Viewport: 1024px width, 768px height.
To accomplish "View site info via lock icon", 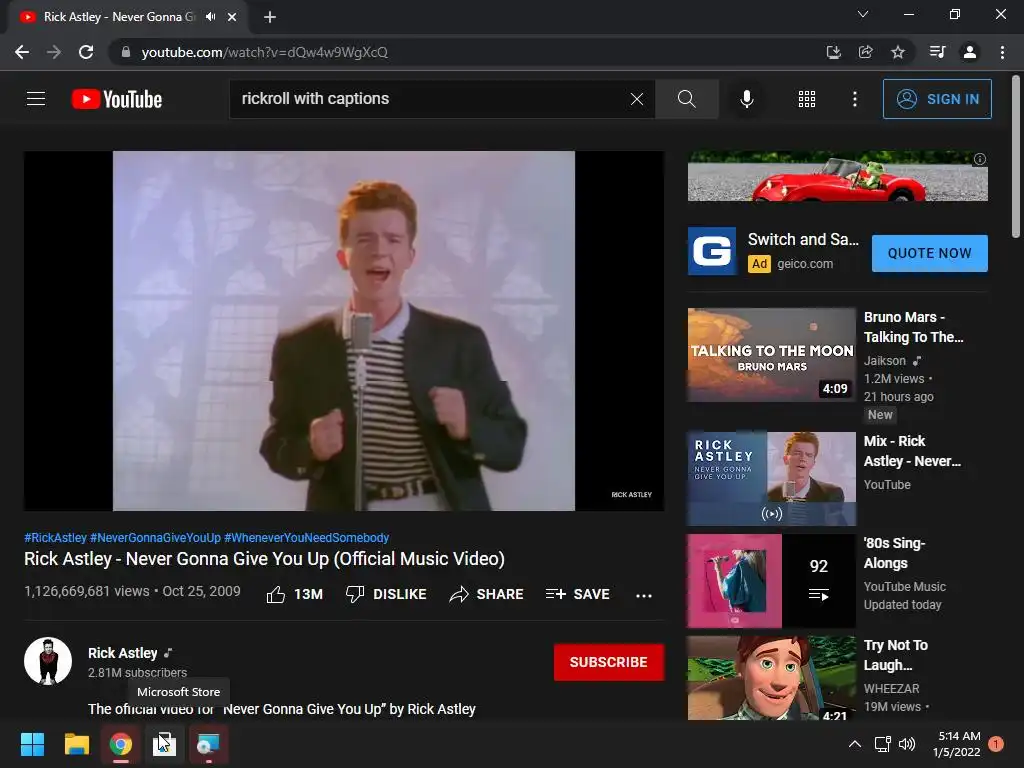I will 126,52.
